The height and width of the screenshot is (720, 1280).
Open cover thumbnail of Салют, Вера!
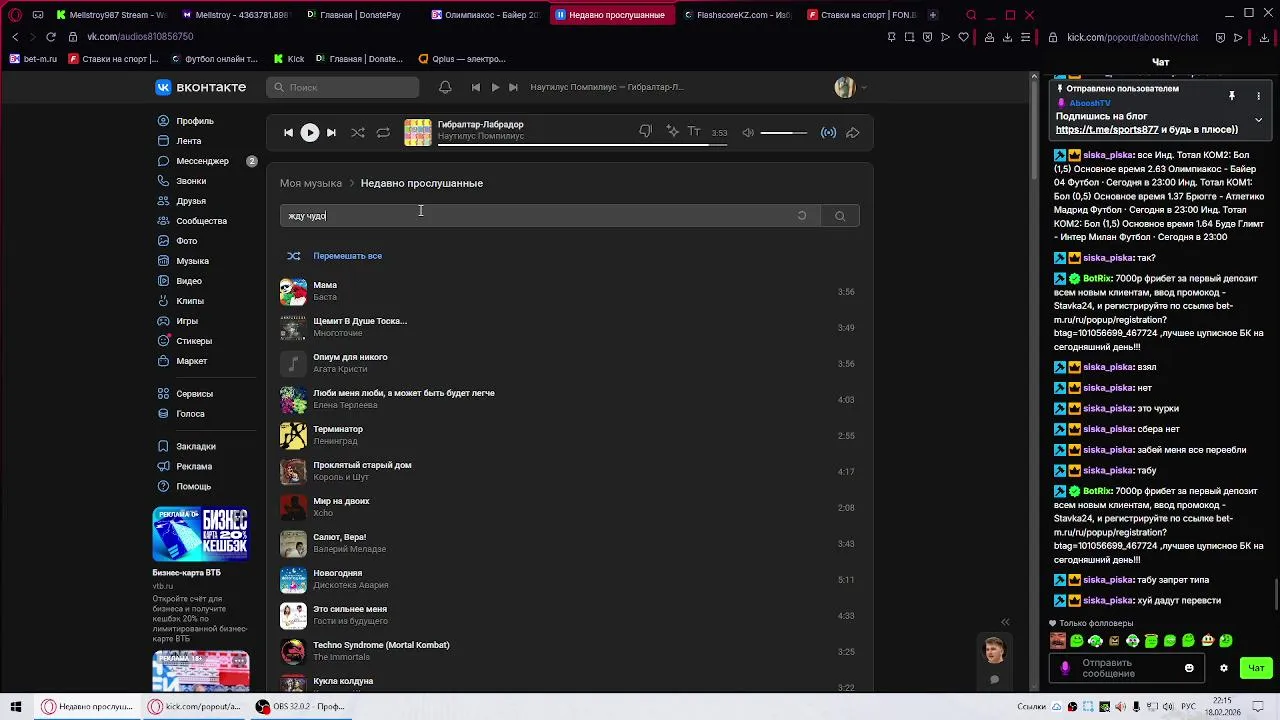click(x=293, y=543)
